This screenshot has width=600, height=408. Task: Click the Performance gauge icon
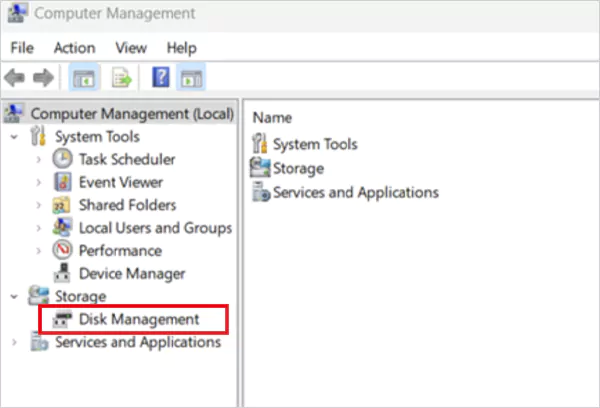pyautogui.click(x=62, y=250)
